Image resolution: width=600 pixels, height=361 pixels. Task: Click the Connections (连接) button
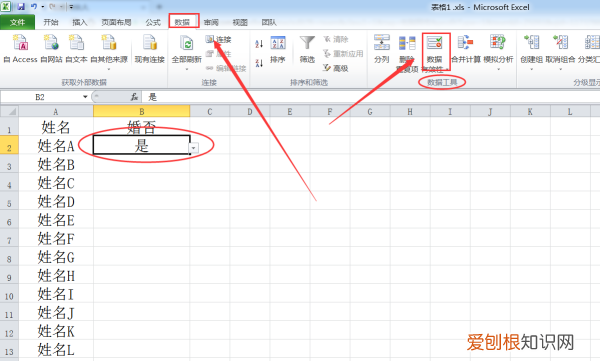pyautogui.click(x=218, y=39)
